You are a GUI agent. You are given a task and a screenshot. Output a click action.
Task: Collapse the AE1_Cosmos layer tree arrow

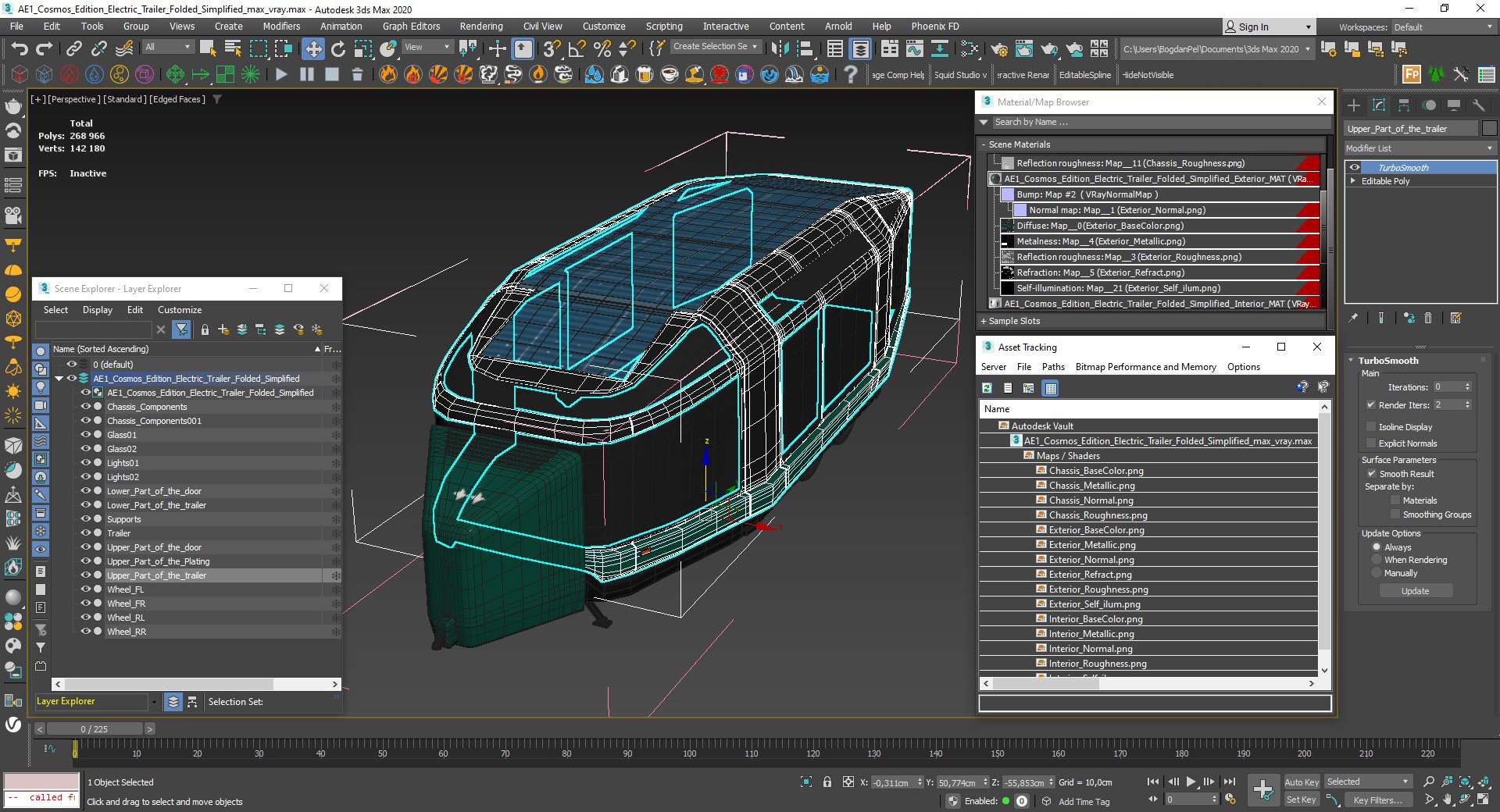pos(59,379)
